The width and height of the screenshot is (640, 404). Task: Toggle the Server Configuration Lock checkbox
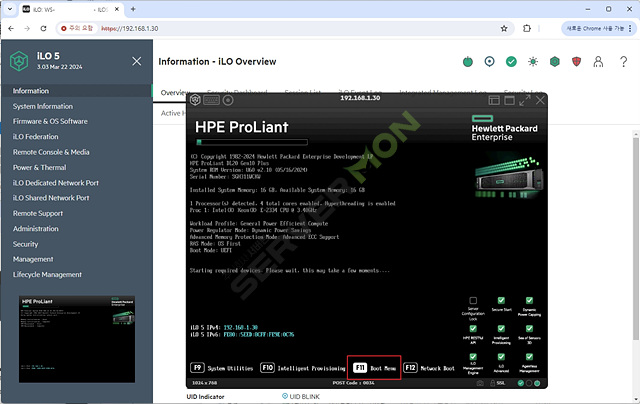pos(473,301)
